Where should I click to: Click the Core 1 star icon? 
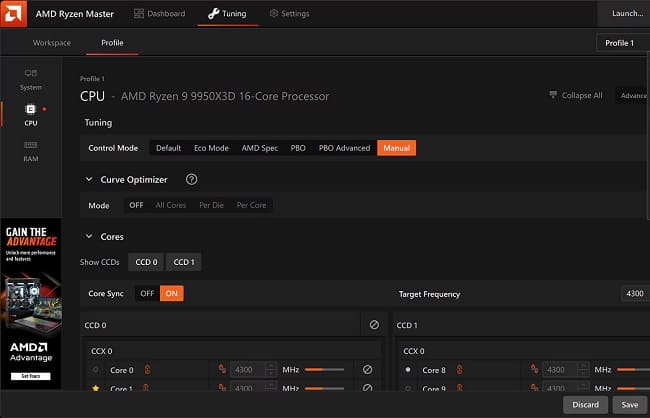pos(96,388)
